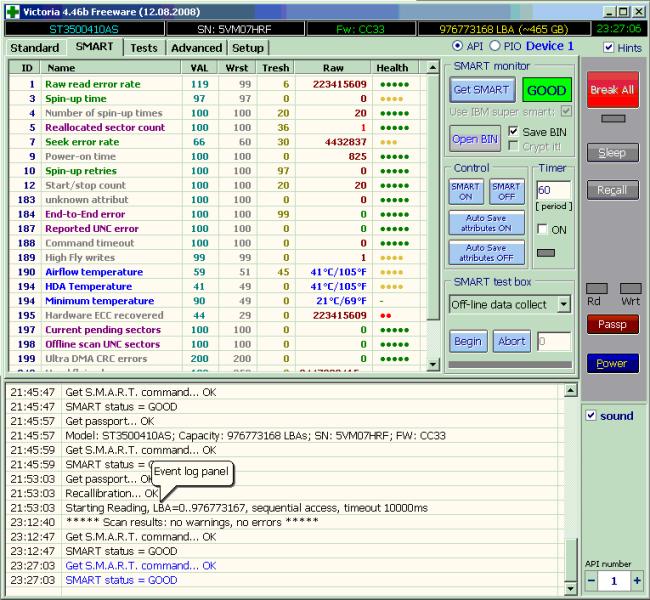The height and width of the screenshot is (600, 650).
Task: Click the Get SMART button
Action: point(482,90)
